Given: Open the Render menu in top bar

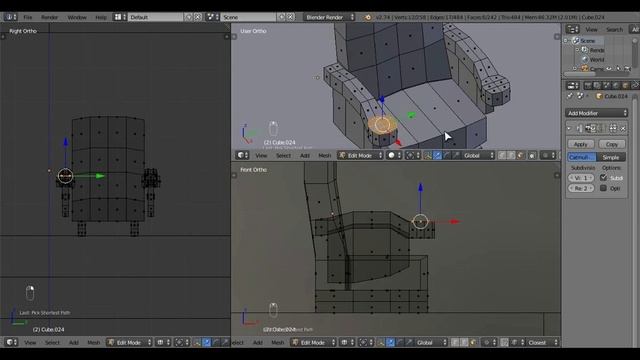Looking at the screenshot, I should (49, 17).
